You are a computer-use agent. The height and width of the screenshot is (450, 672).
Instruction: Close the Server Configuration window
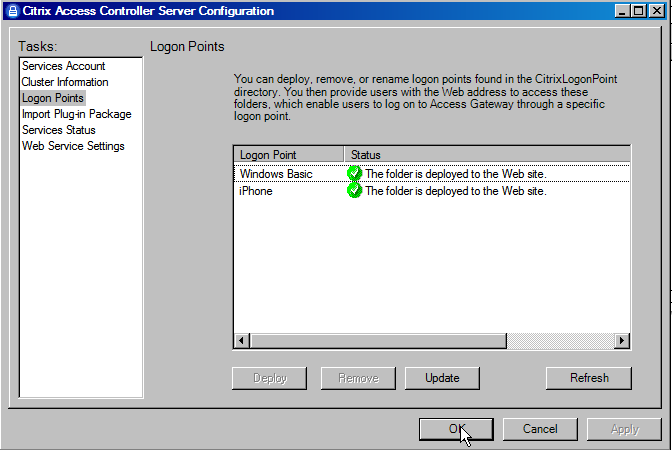(x=657, y=11)
